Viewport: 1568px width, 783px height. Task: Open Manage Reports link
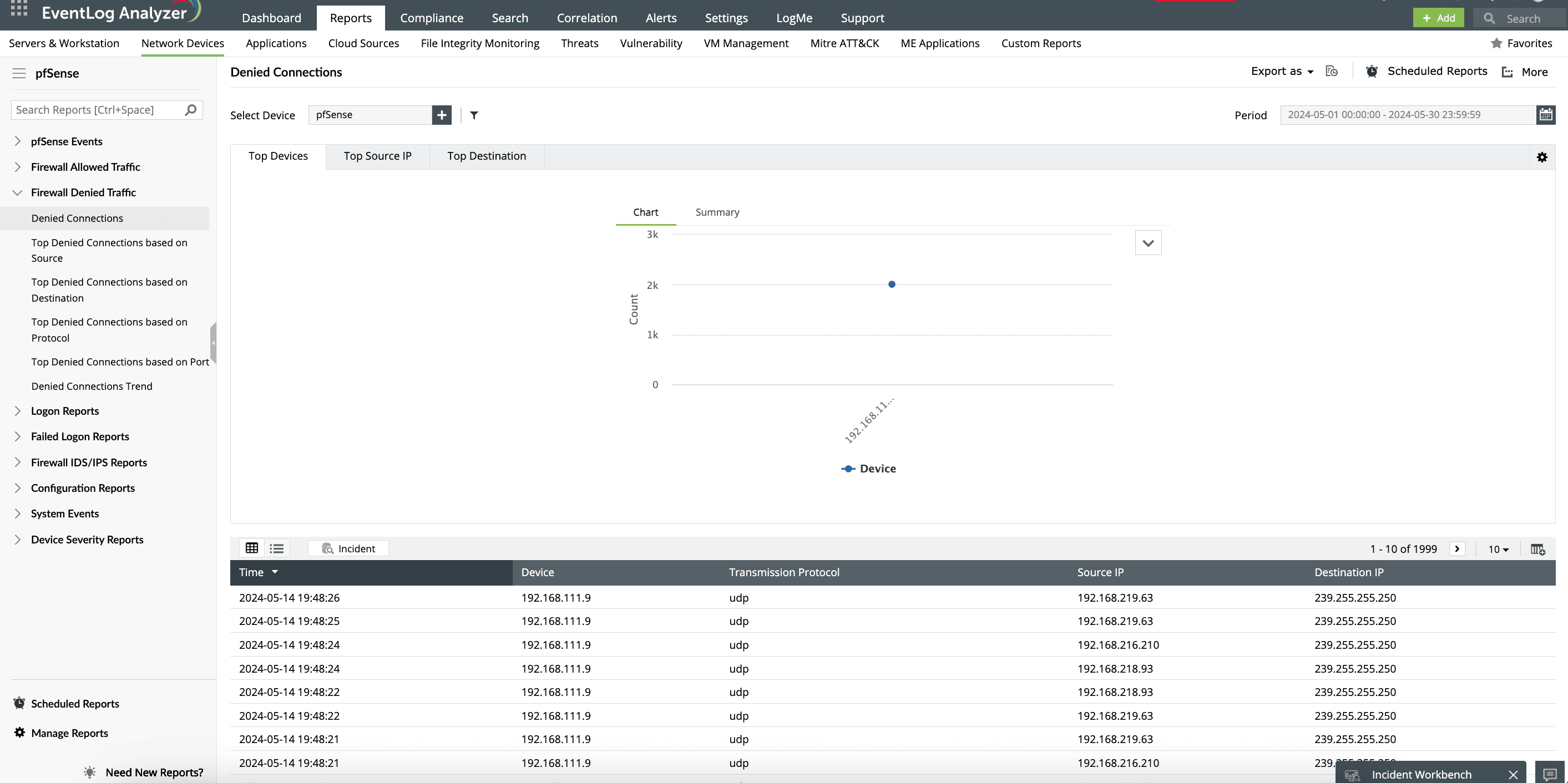(x=69, y=733)
